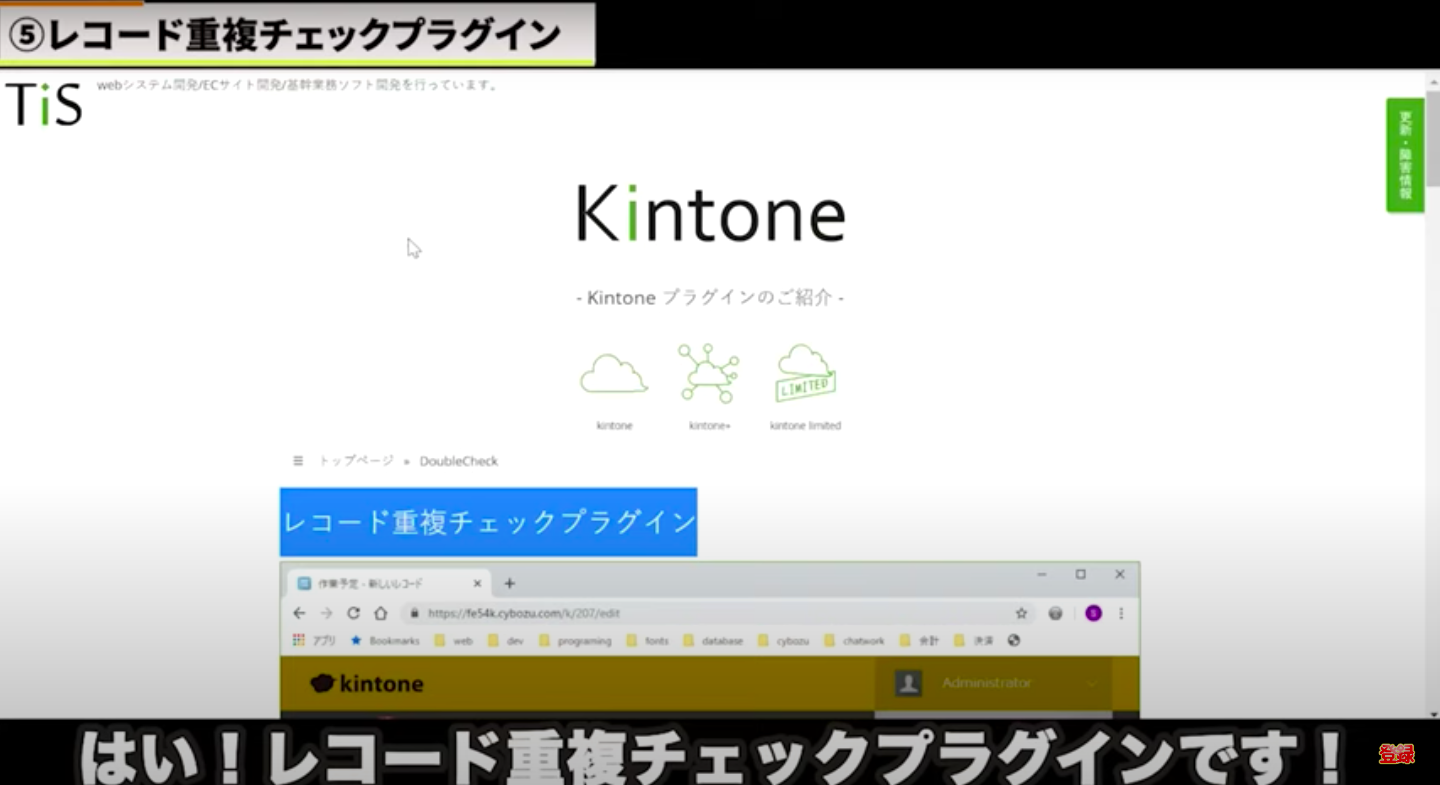Viewport: 1440px width, 785px height.
Task: Click the DoubleCheck breadcrumb item
Action: point(458,461)
